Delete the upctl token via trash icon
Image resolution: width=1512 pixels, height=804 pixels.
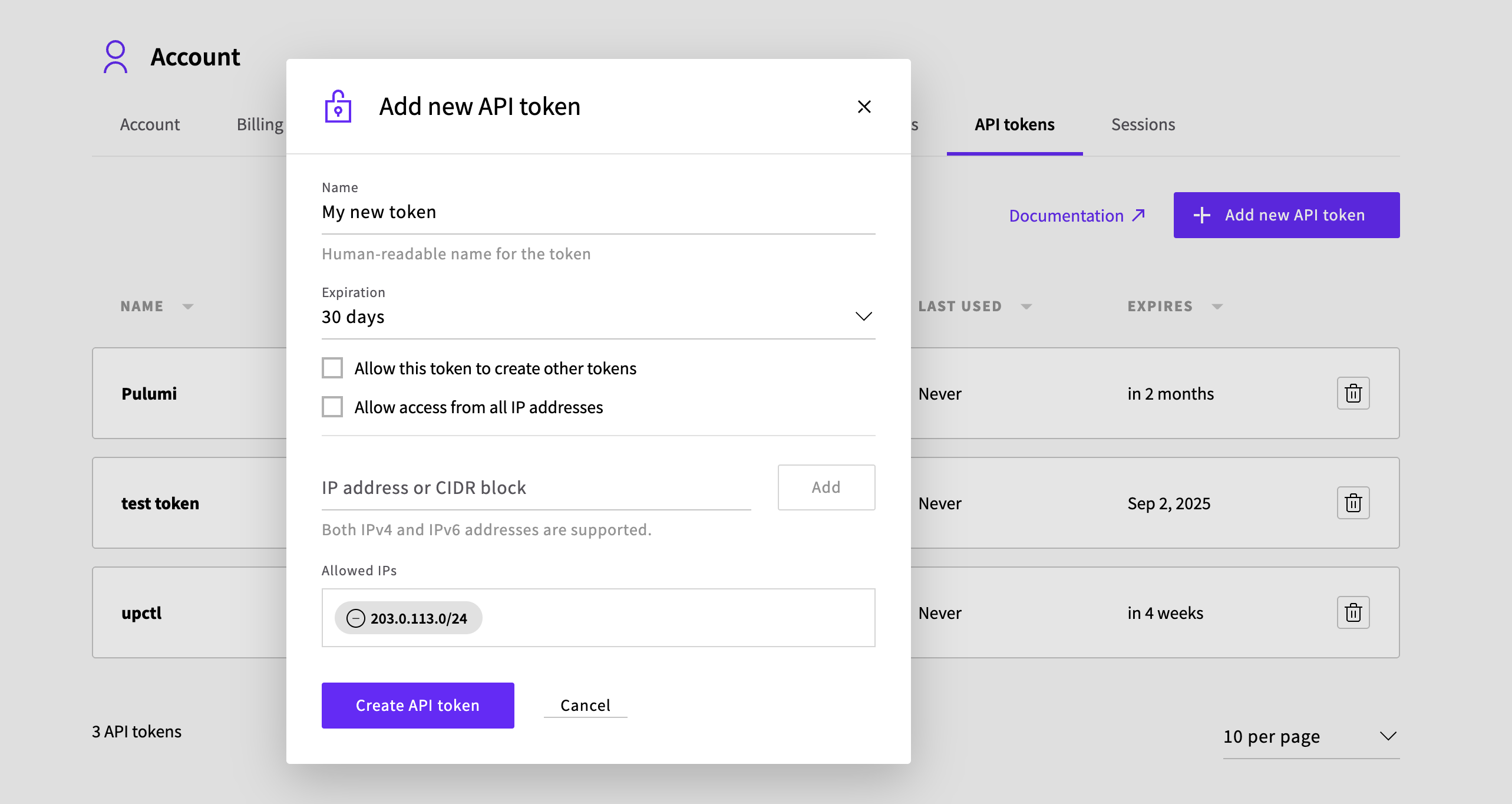[x=1353, y=612]
